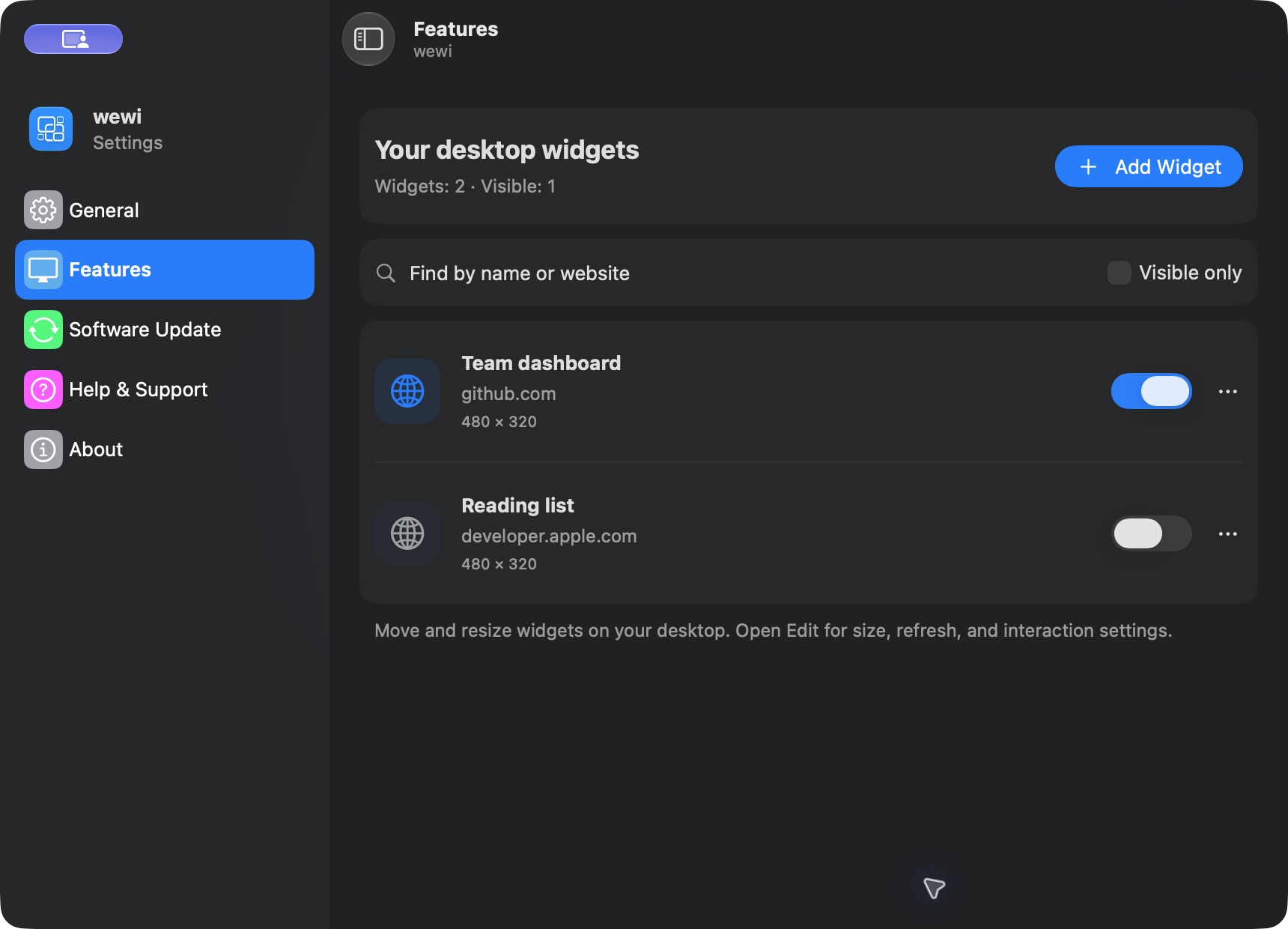Click the Reading list title
Viewport: 1288px width, 929px height.
[517, 506]
